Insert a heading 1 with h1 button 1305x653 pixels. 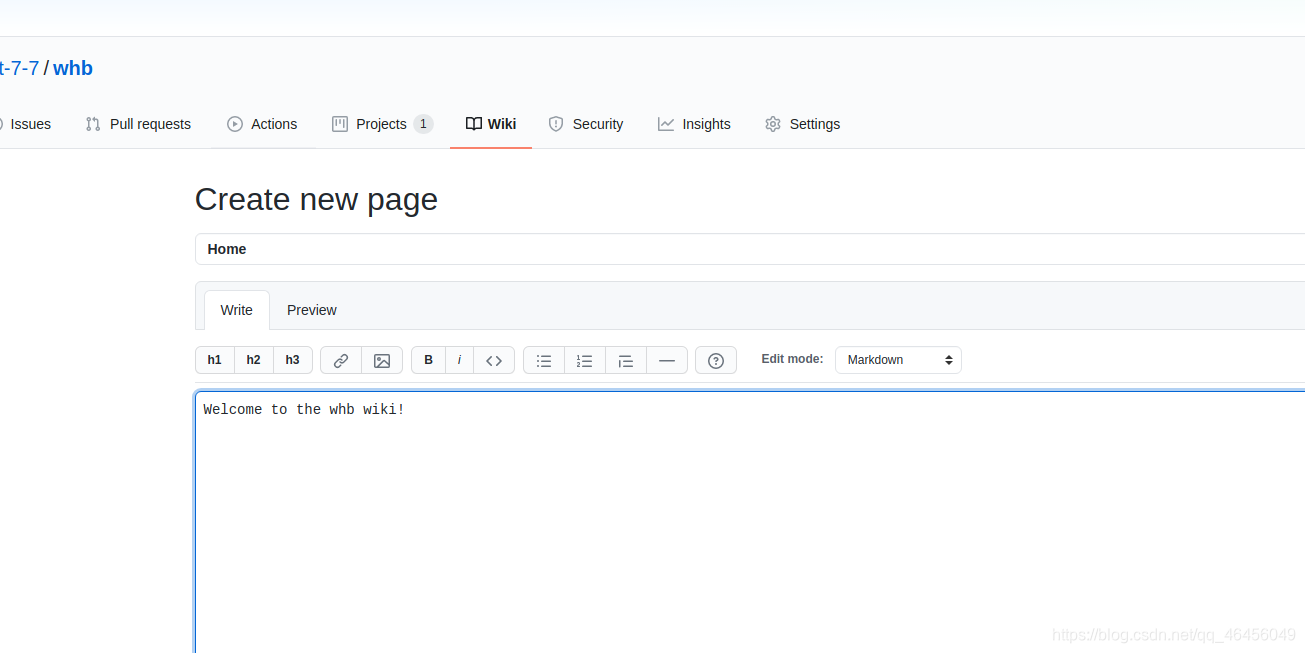tap(215, 360)
